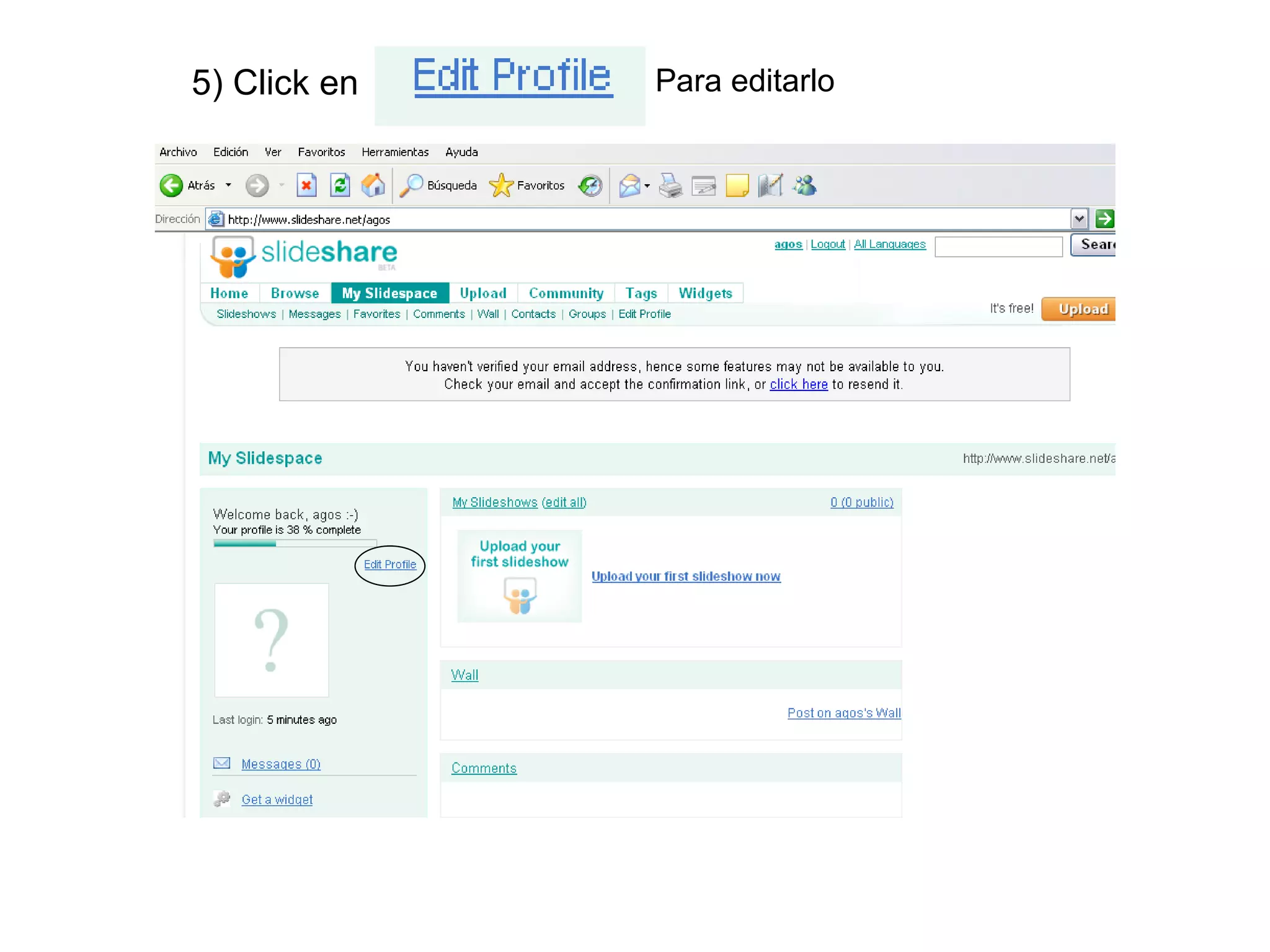Switch to the Home tab
Image resolution: width=1270 pixels, height=952 pixels.
(x=229, y=293)
